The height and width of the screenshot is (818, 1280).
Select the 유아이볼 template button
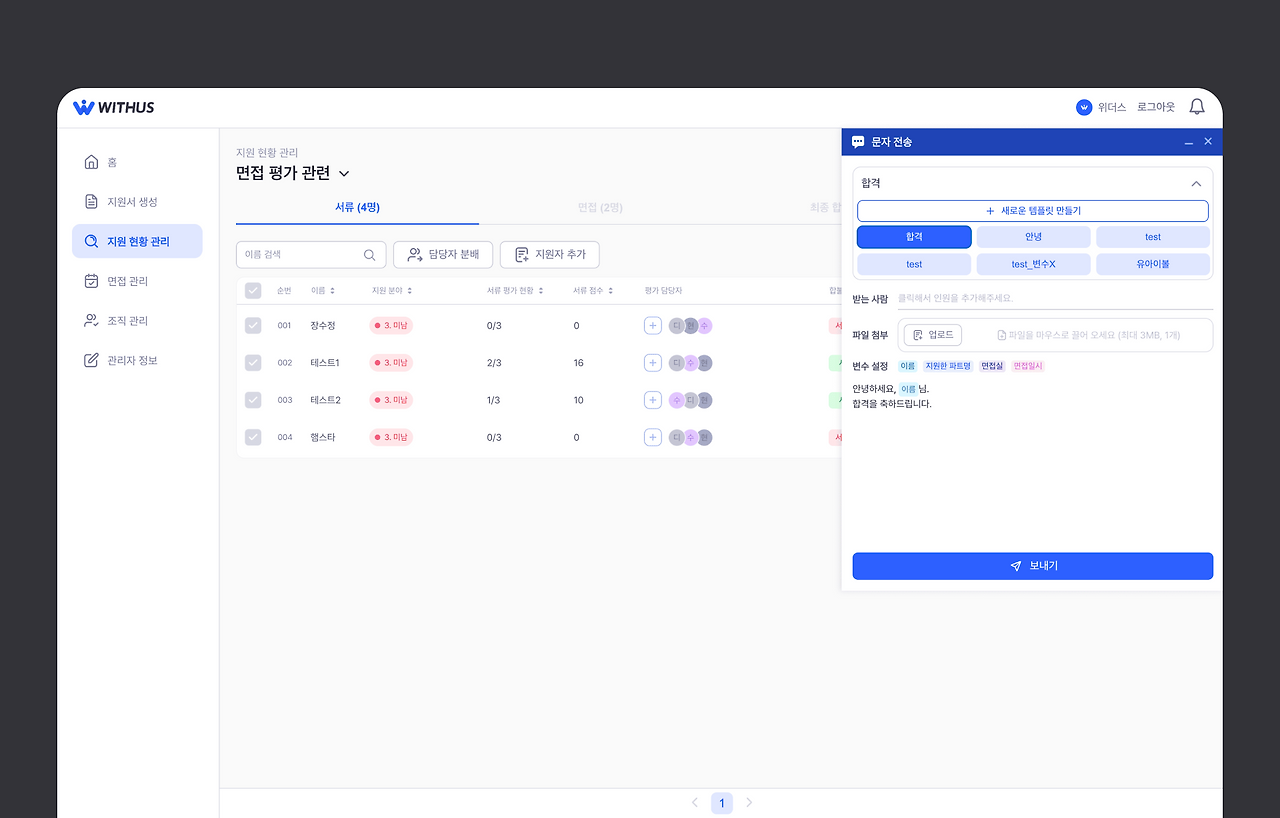tap(1153, 264)
